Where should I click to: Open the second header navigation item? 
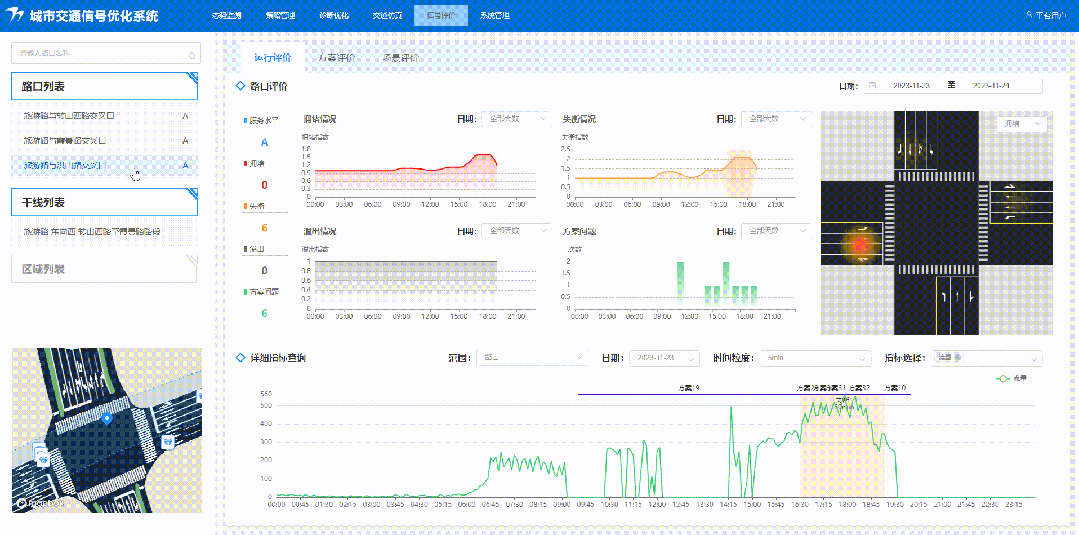click(280, 15)
